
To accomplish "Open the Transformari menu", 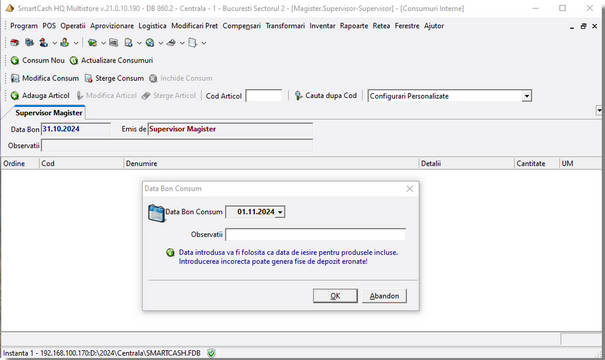I will (285, 26).
